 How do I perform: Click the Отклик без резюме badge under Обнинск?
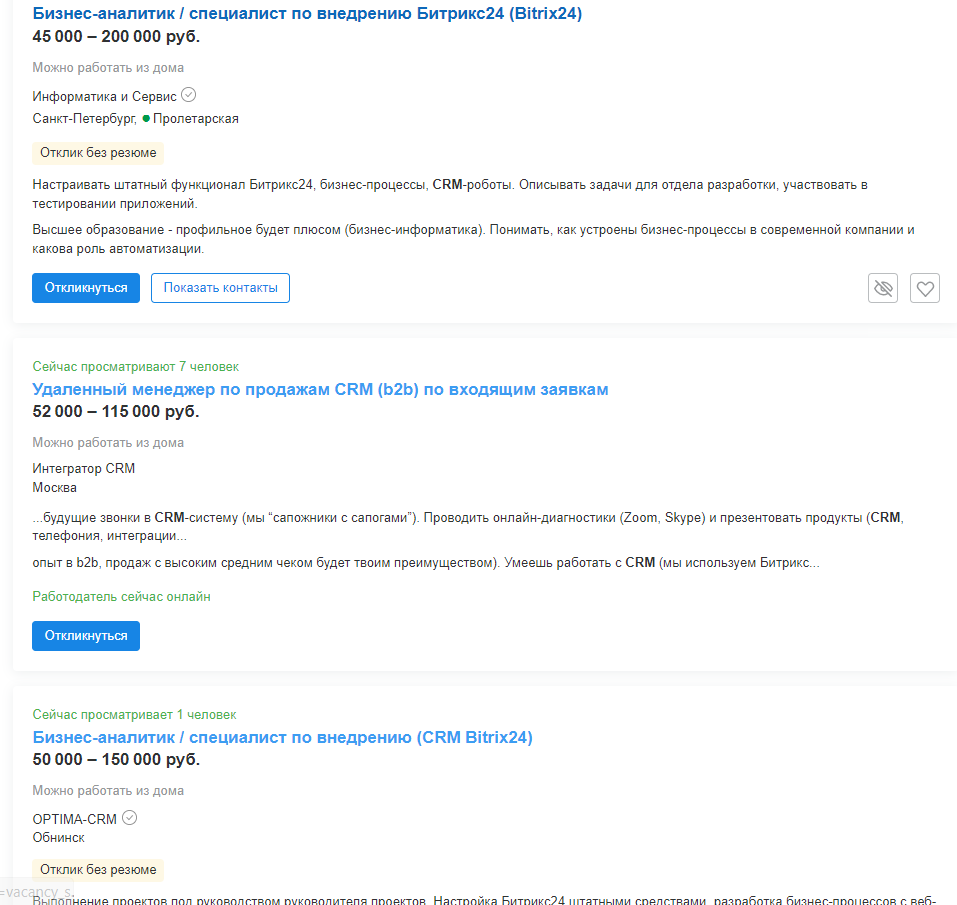[98, 870]
